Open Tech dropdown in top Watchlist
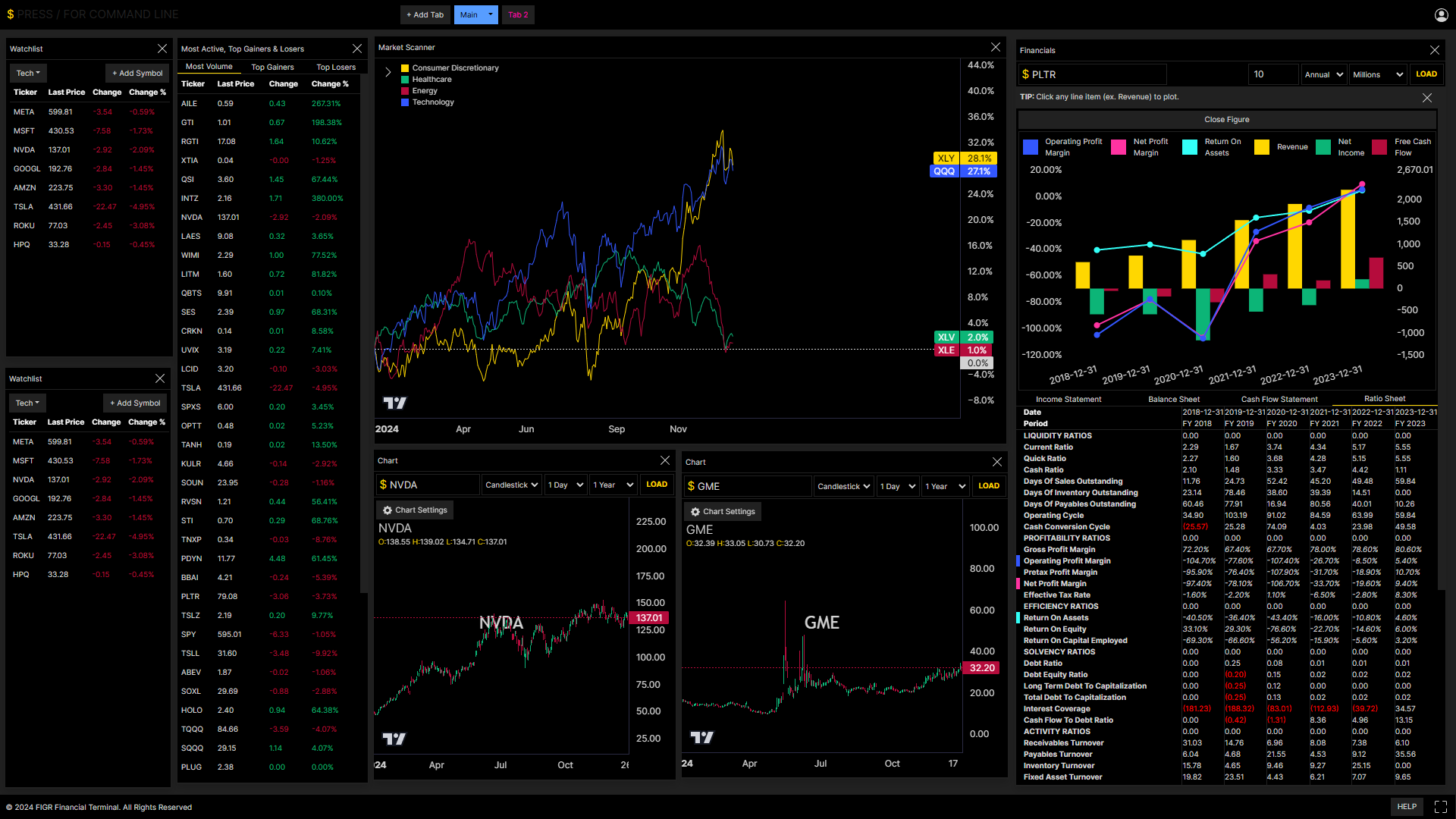 [29, 74]
